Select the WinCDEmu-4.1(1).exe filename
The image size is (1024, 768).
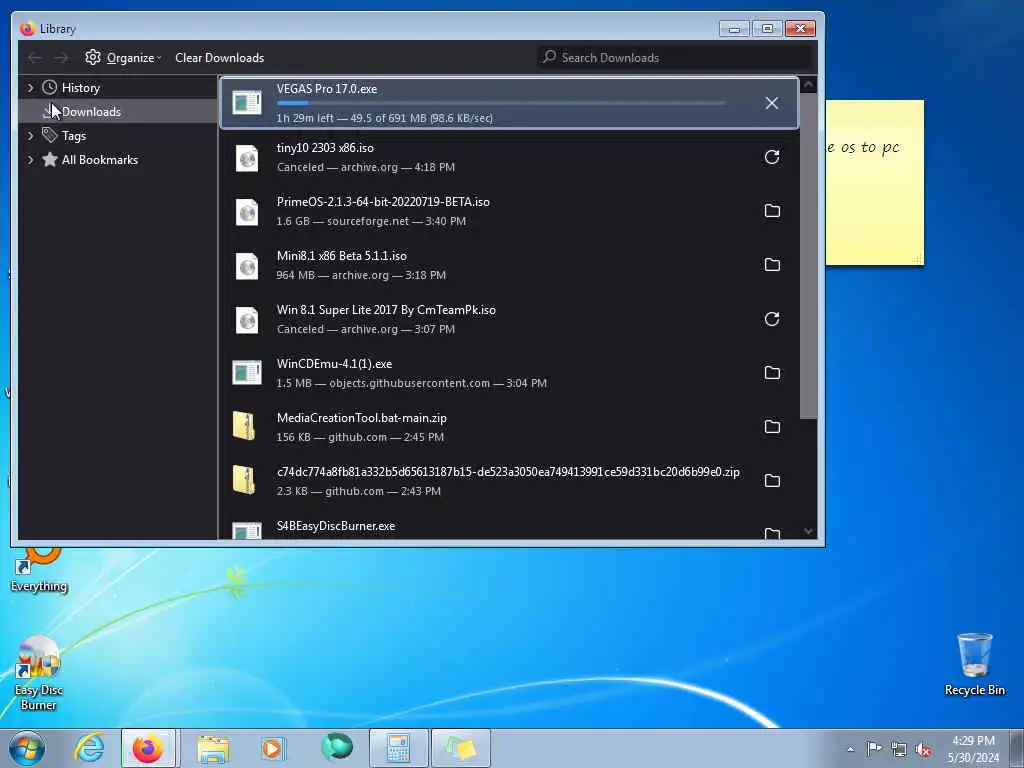click(x=334, y=364)
